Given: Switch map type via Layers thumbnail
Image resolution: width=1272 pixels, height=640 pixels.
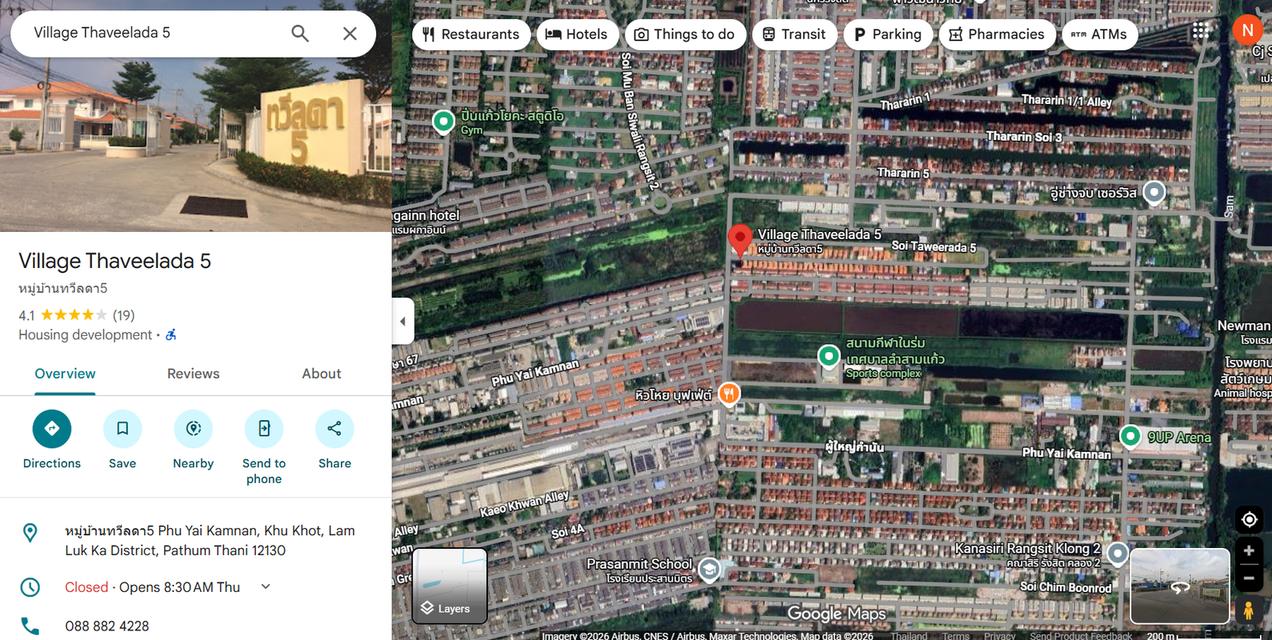Looking at the screenshot, I should (450, 585).
